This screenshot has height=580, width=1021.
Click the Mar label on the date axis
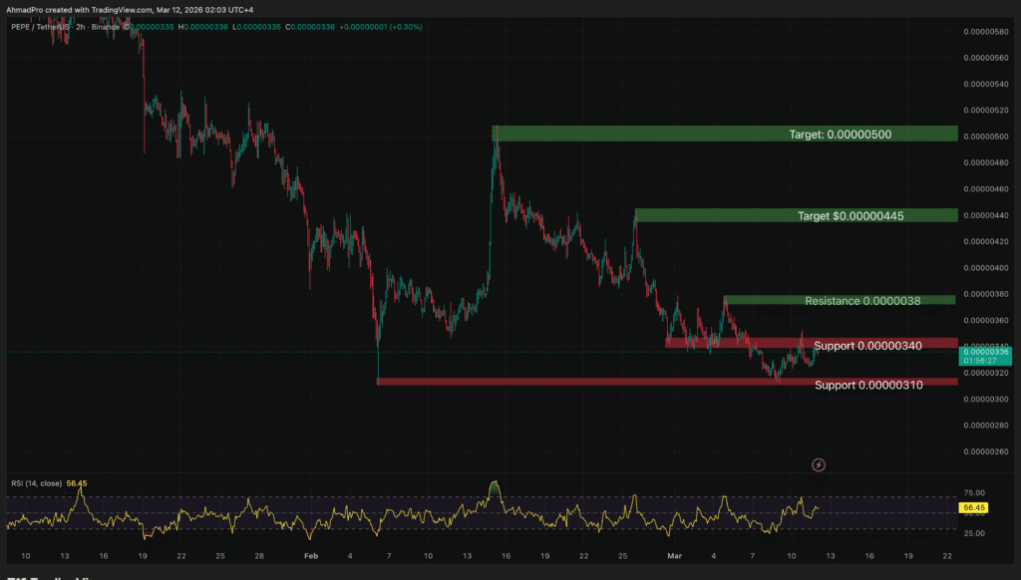(x=674, y=555)
